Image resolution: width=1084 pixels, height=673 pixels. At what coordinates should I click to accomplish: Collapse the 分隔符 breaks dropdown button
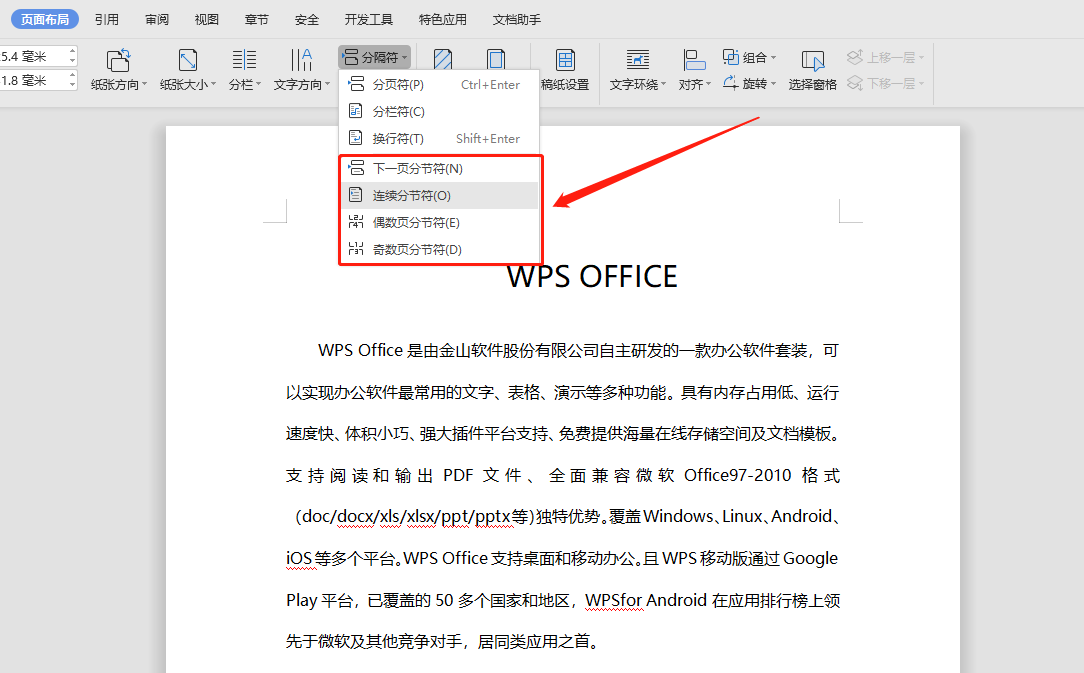(x=375, y=57)
